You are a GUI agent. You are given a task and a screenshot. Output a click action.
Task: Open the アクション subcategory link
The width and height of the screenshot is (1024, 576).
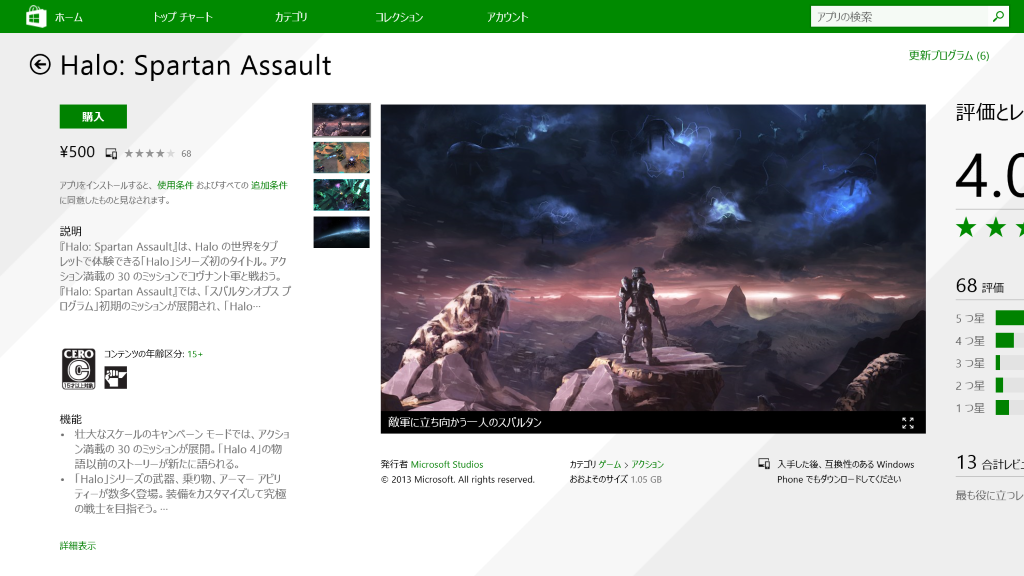647,464
